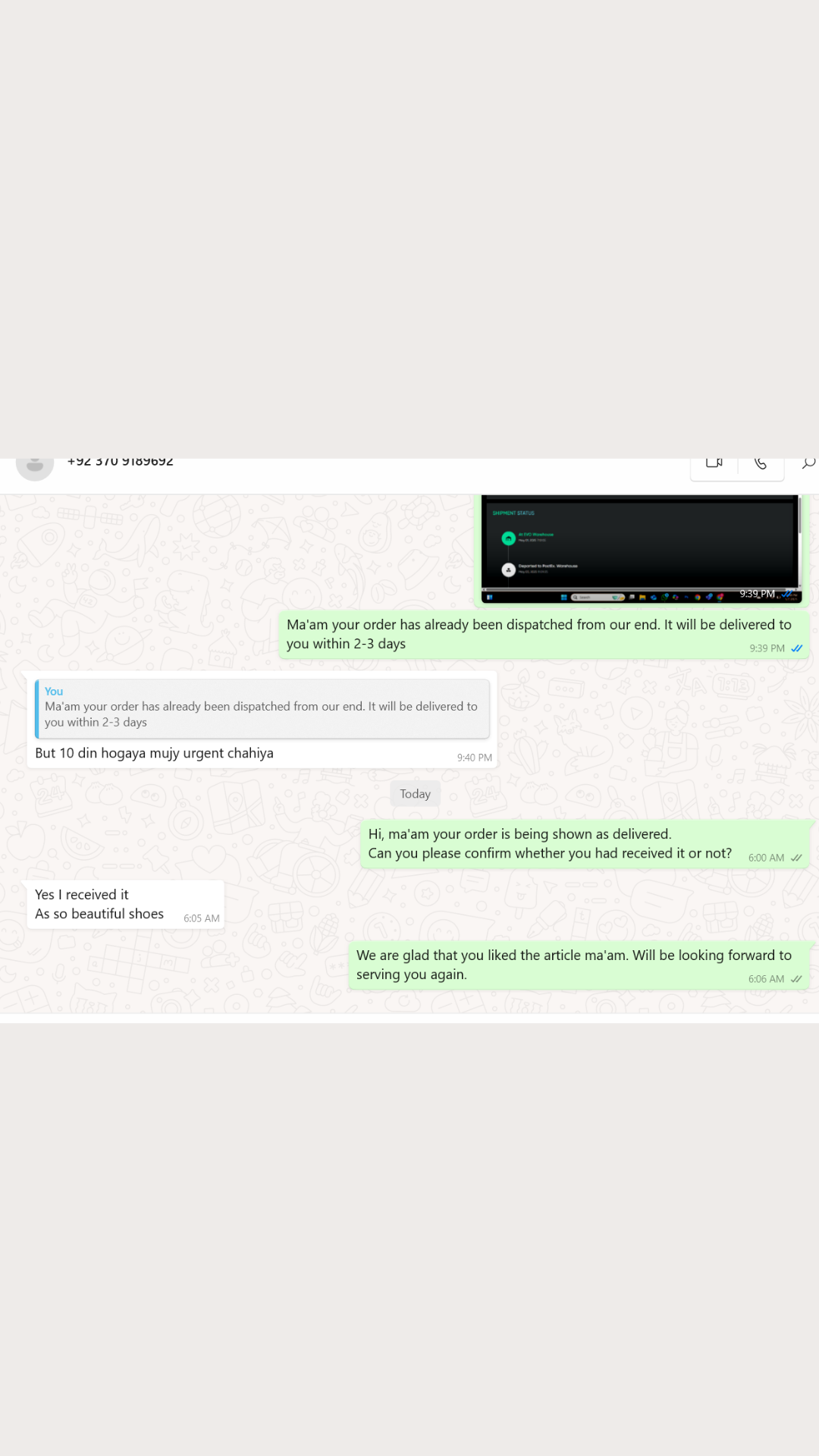Click white Departed to PostEx Warehouse icon
This screenshot has width=819, height=1456.
[509, 570]
